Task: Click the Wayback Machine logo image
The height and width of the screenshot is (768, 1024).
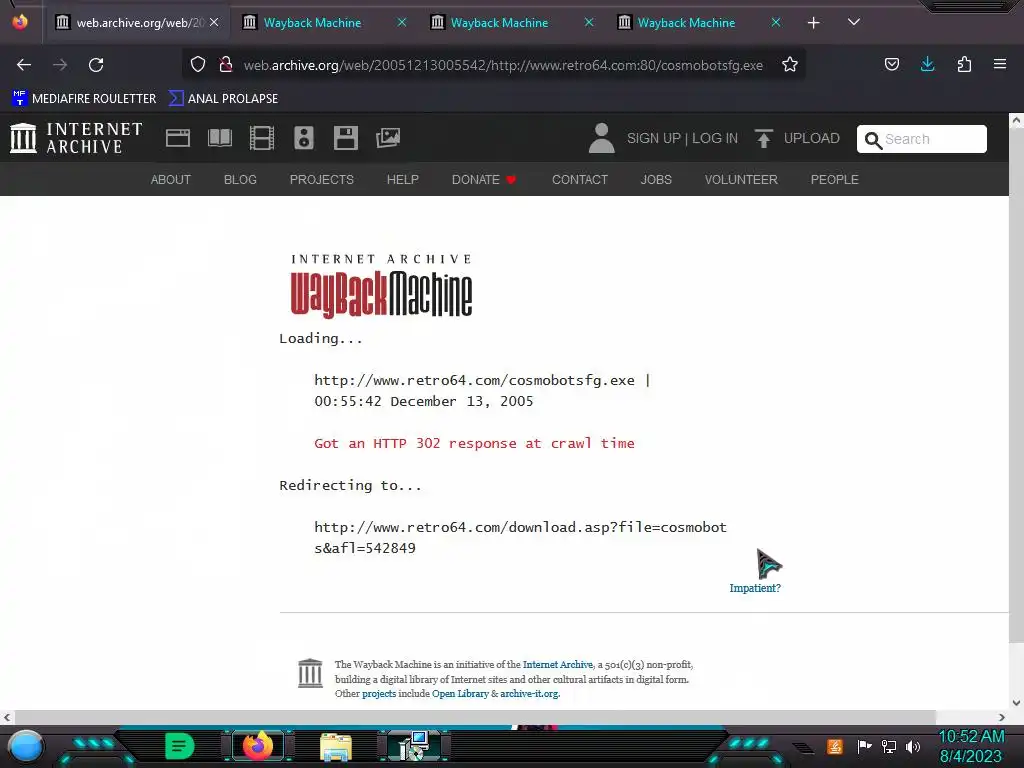Action: [381, 286]
